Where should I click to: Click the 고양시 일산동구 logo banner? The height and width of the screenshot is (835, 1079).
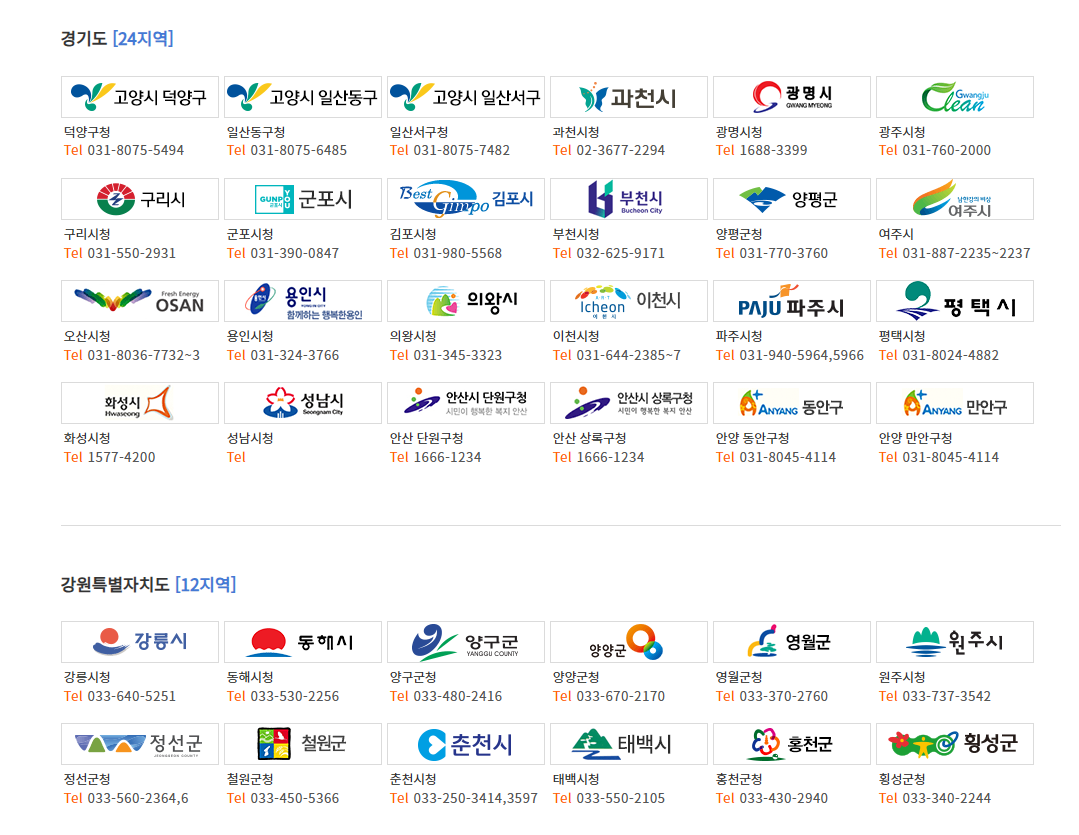click(303, 97)
